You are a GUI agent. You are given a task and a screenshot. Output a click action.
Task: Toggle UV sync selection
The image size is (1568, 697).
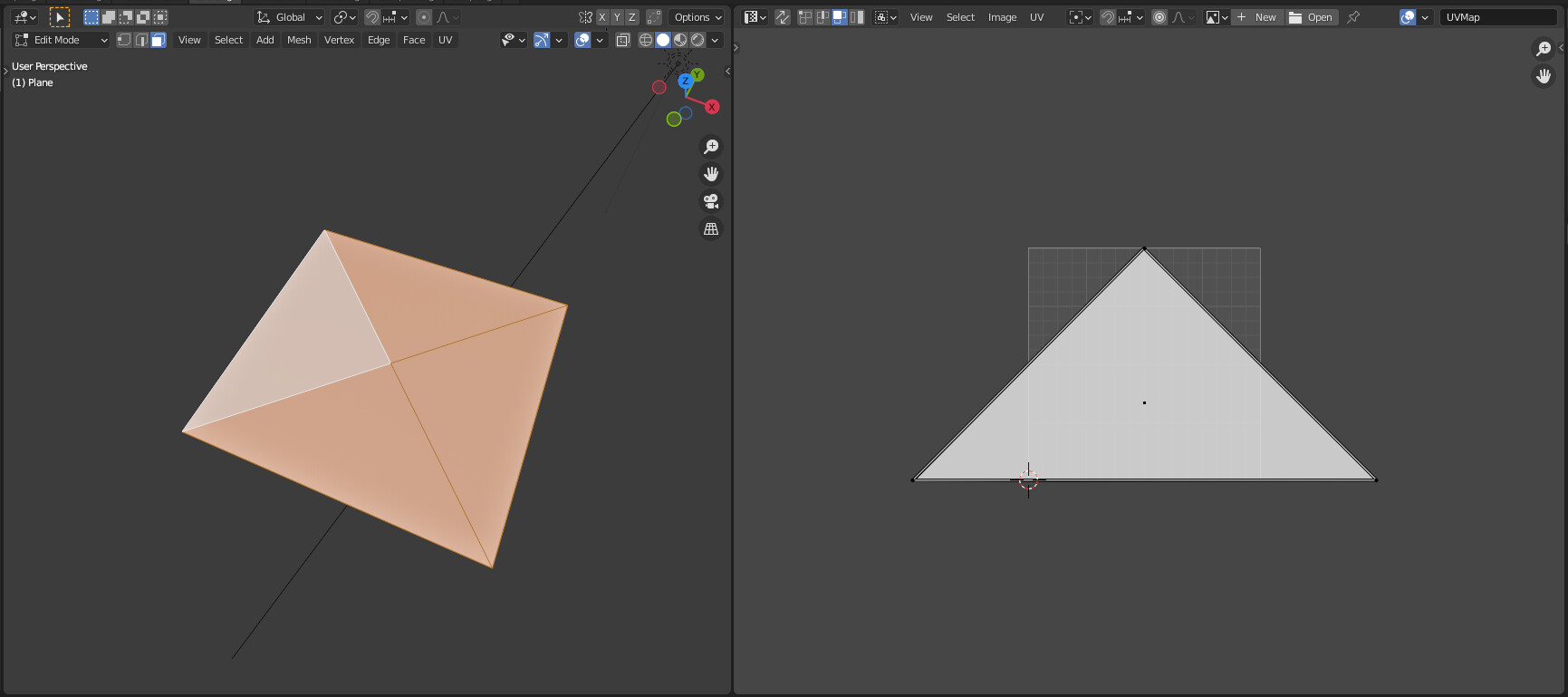[x=783, y=17]
